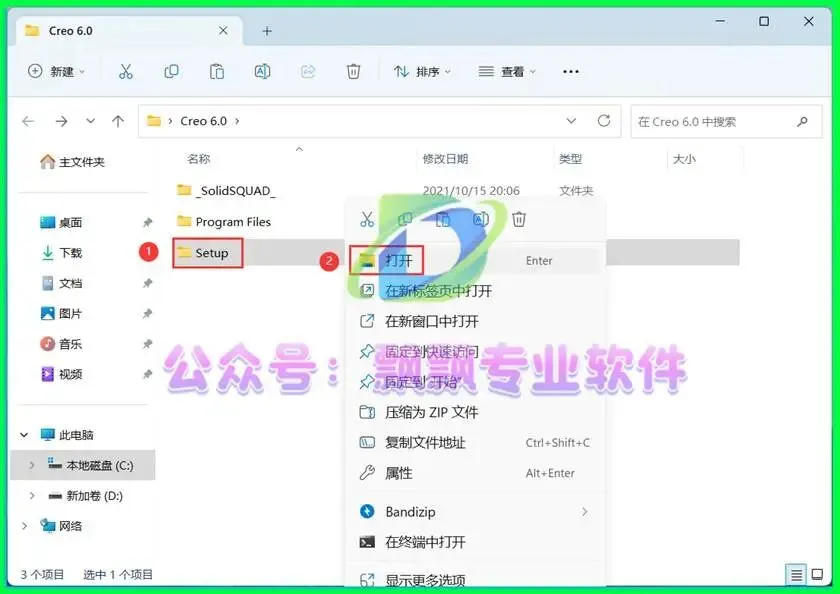Open 下载 in the sidebar

(61, 253)
